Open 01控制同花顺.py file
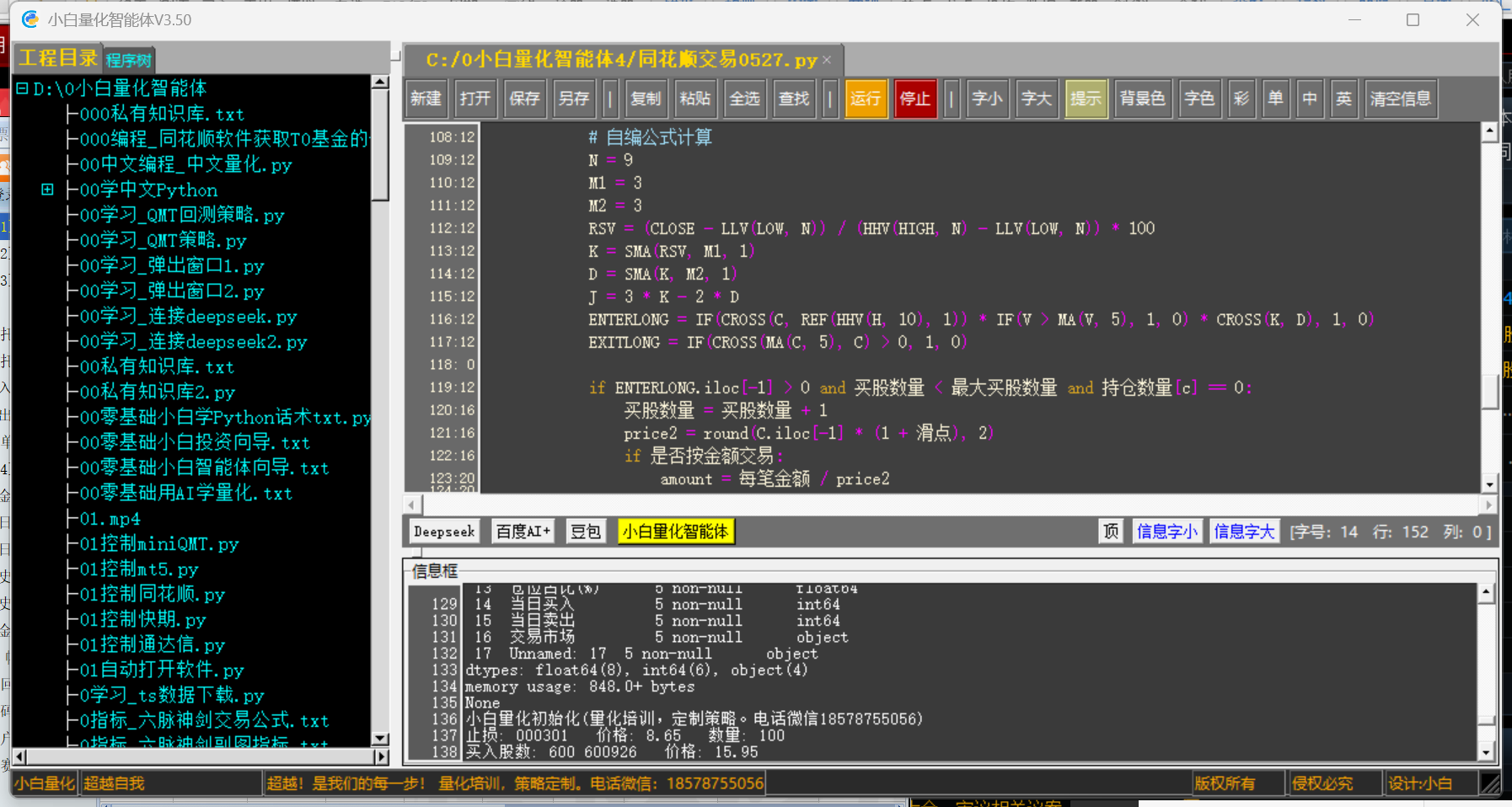 click(x=153, y=594)
